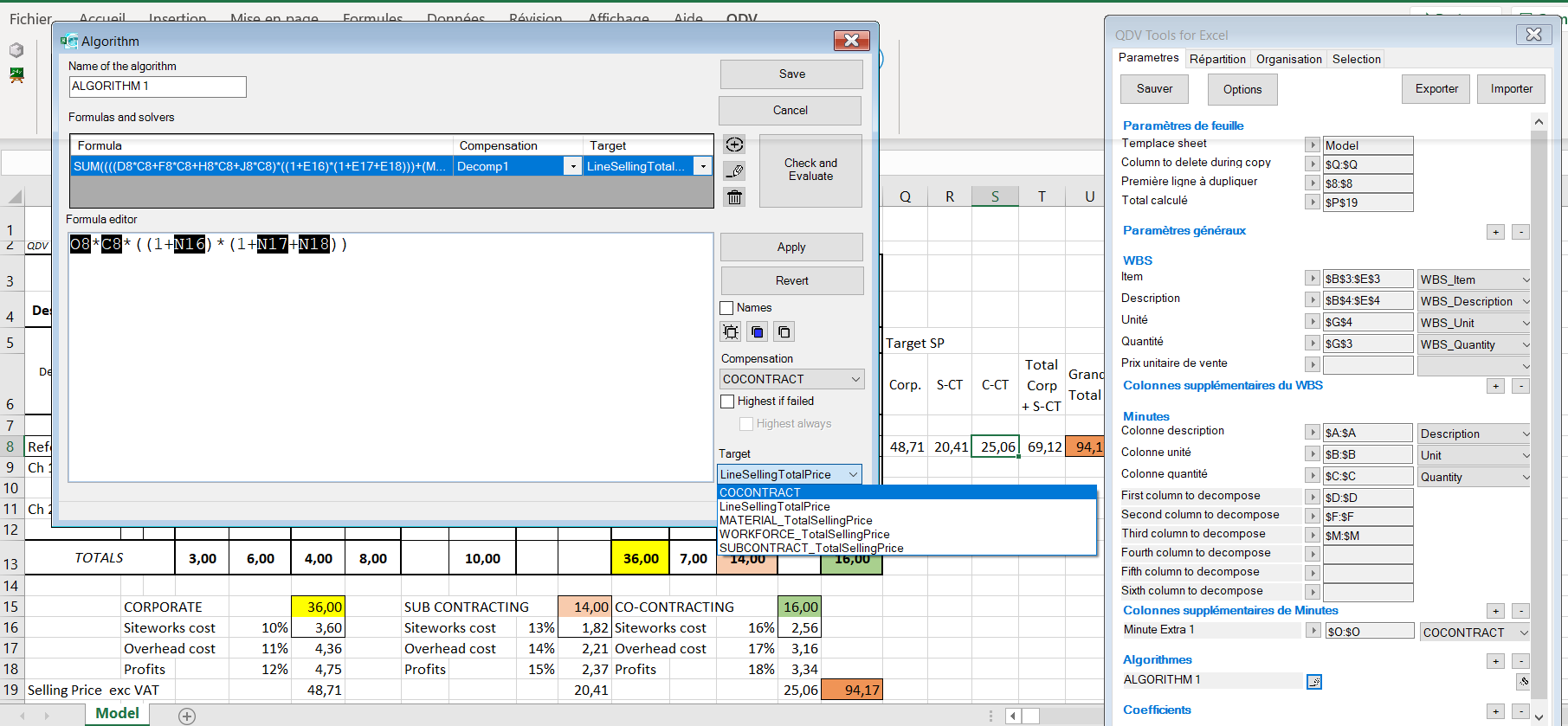Choose COCONTRACT in the Target list

[907, 492]
